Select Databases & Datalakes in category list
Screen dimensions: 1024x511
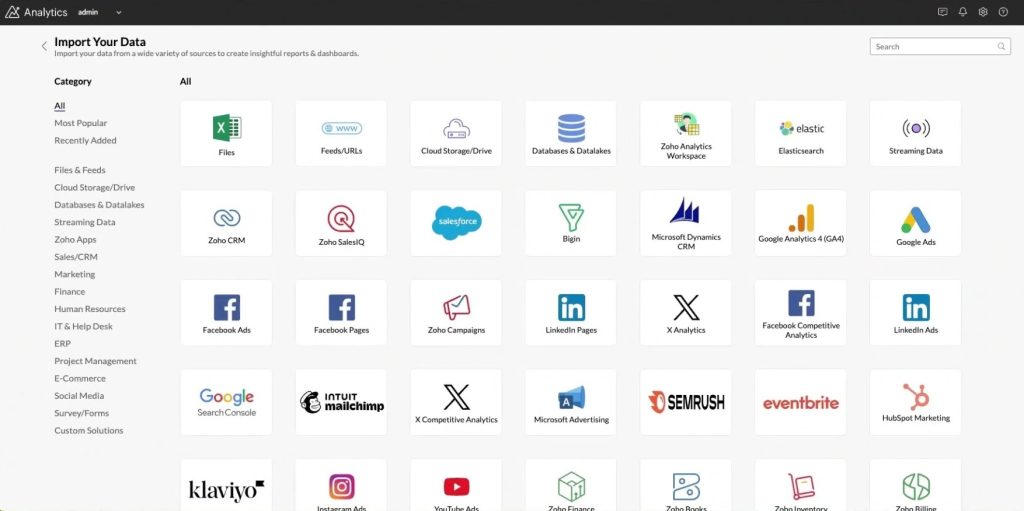[x=99, y=205]
